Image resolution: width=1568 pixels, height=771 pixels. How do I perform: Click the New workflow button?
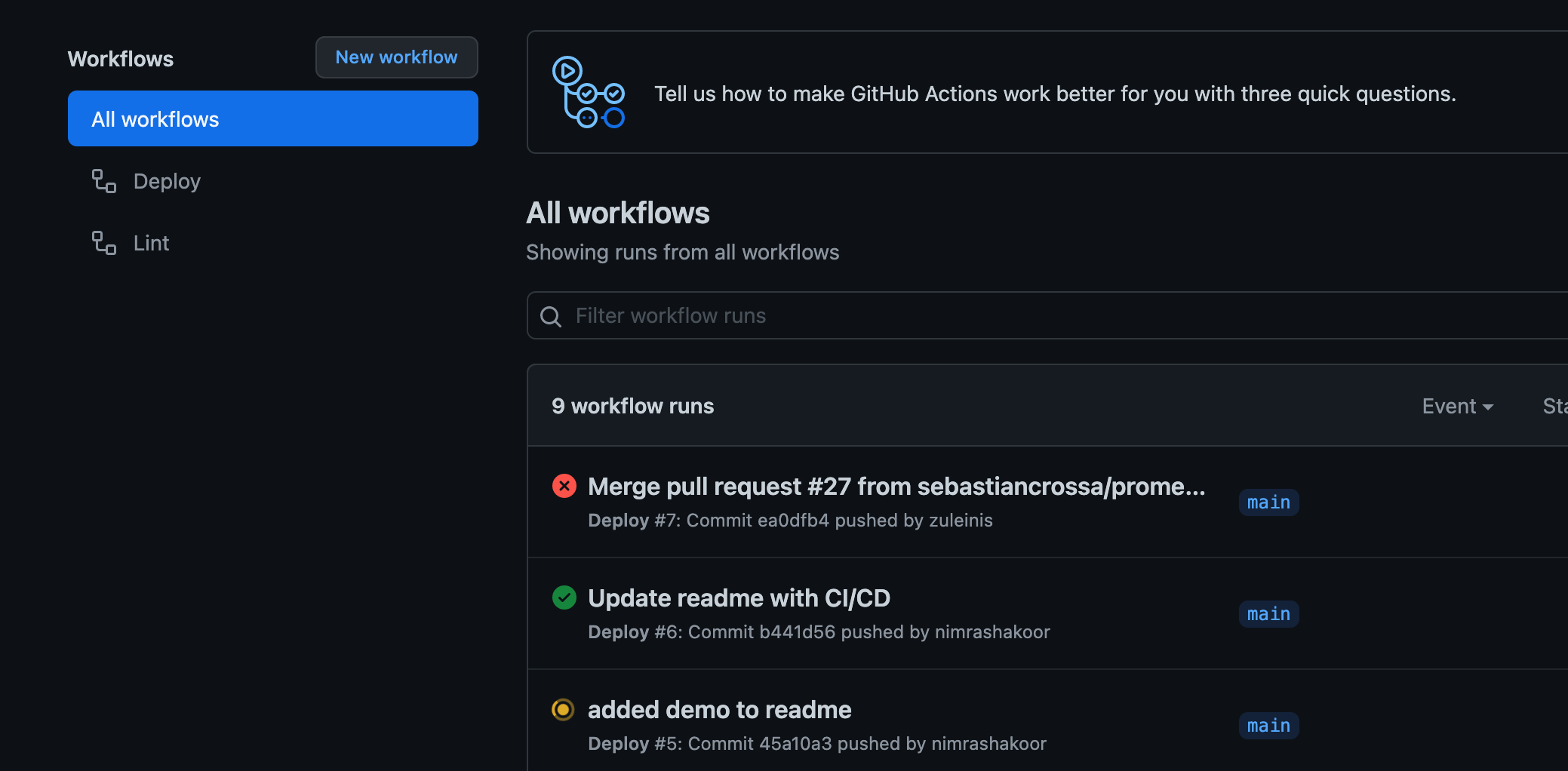tap(396, 57)
